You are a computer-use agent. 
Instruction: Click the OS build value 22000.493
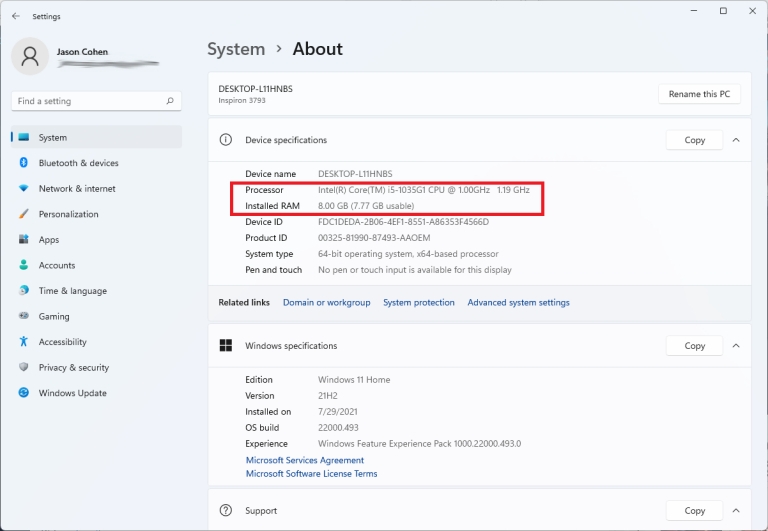[338, 428]
